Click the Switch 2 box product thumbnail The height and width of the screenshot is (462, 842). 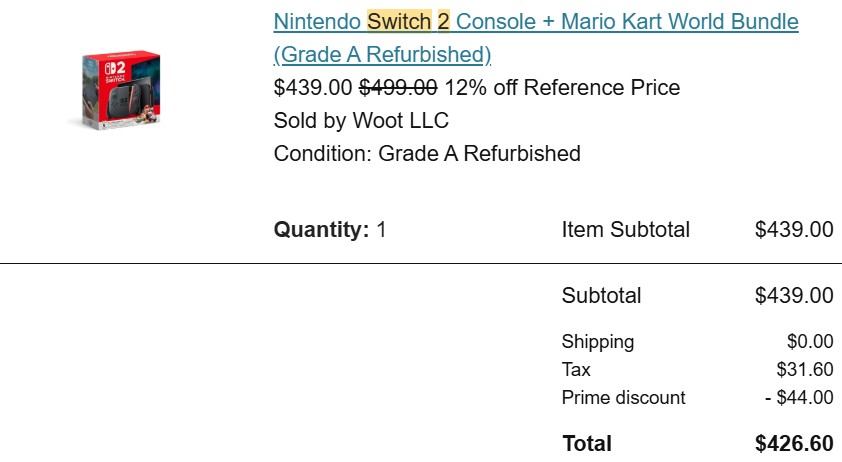pos(121,90)
